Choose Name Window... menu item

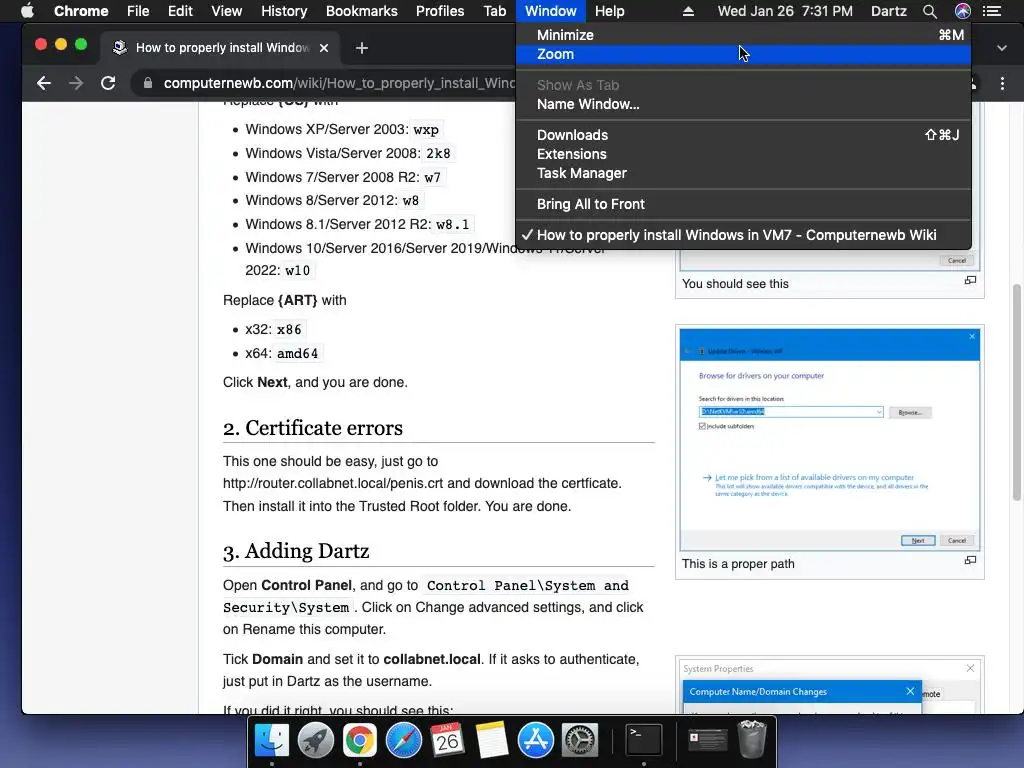click(x=743, y=104)
